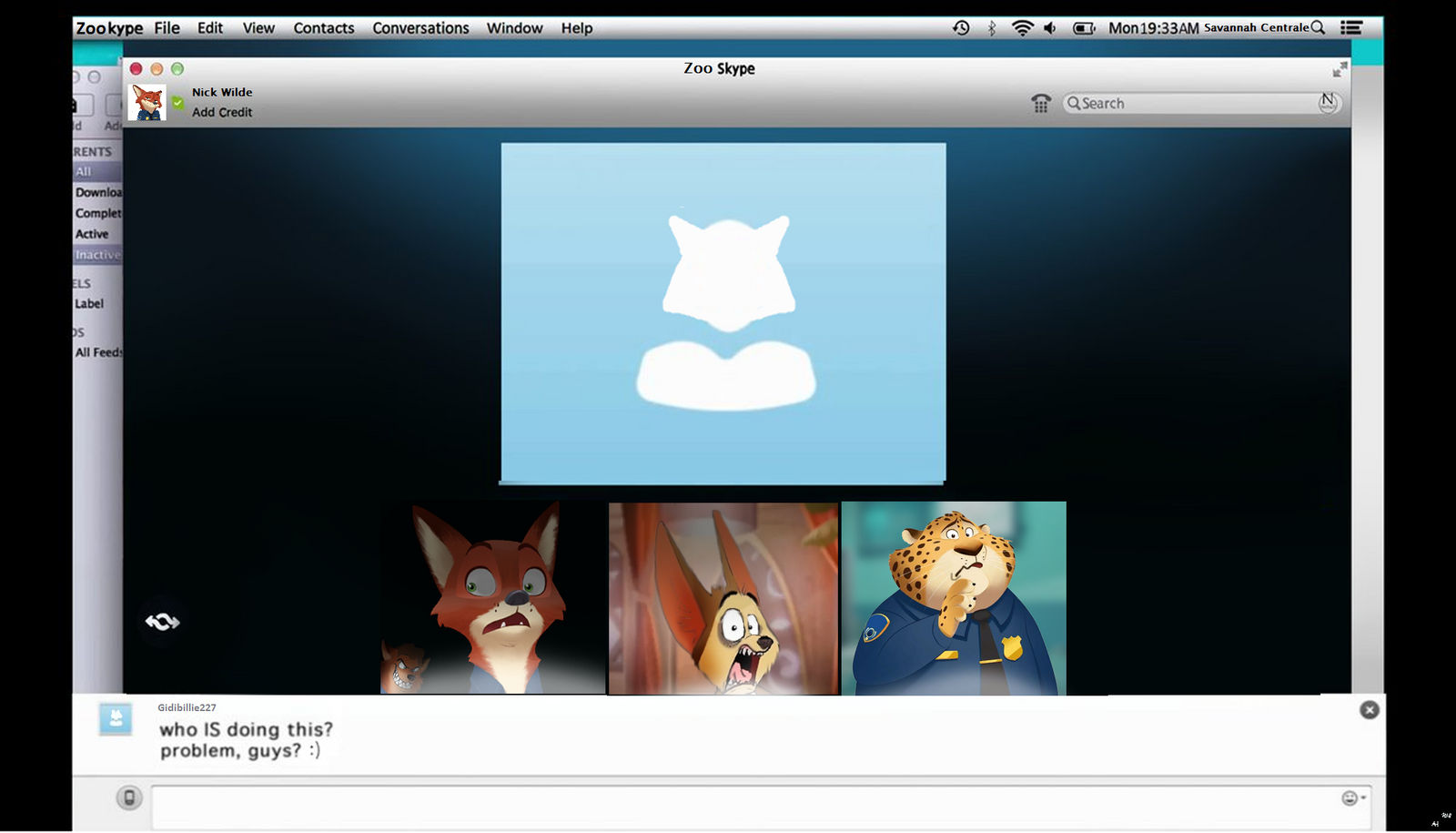Select Downloading in background window sidebar

98,192
